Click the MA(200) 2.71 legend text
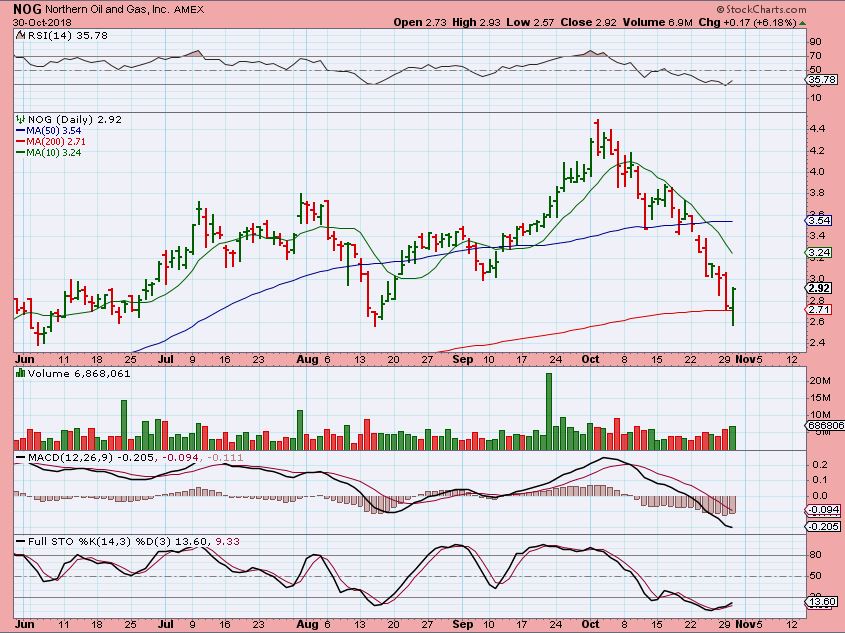 (x=56, y=141)
